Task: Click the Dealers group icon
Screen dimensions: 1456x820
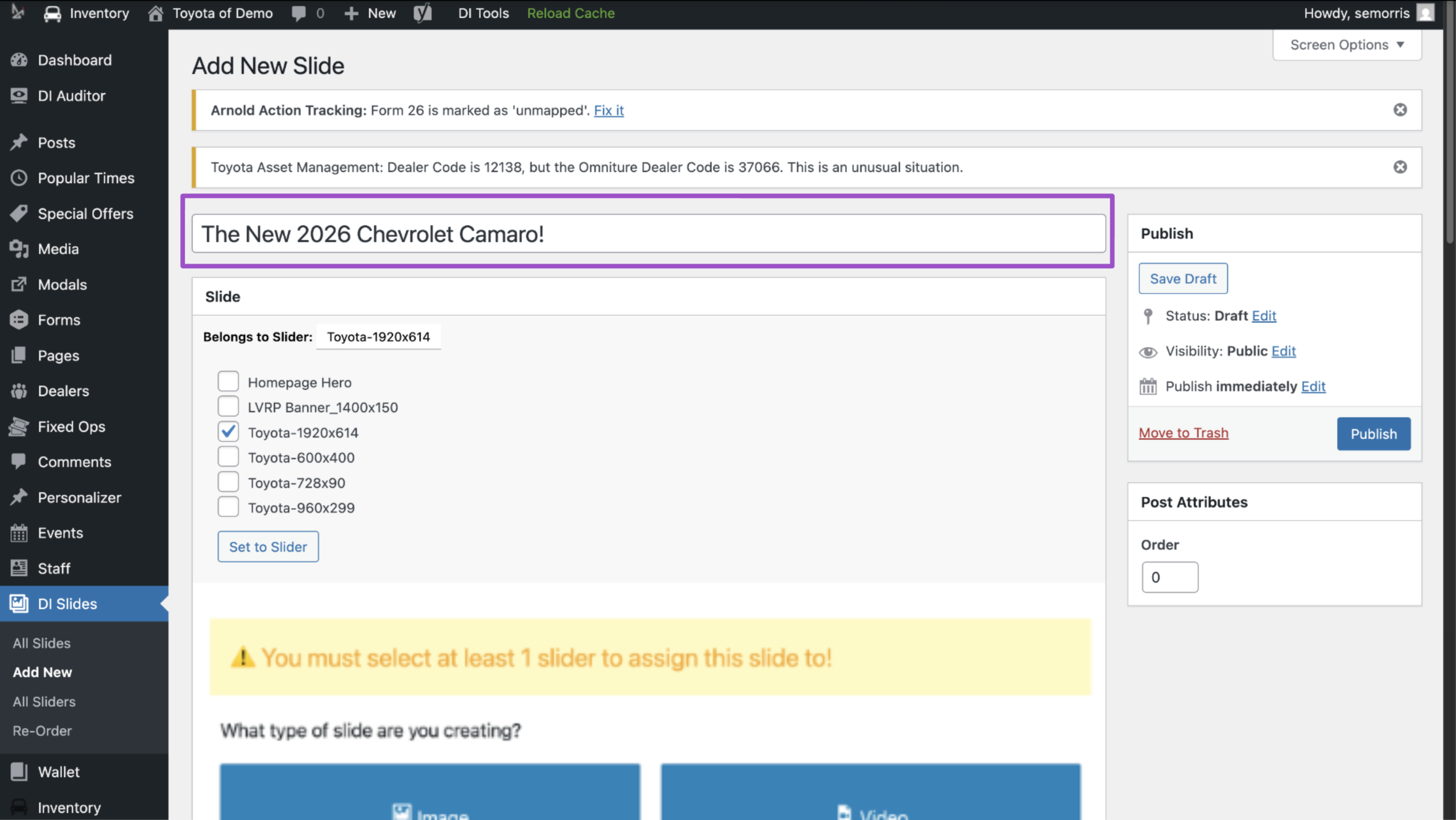Action: [x=19, y=391]
